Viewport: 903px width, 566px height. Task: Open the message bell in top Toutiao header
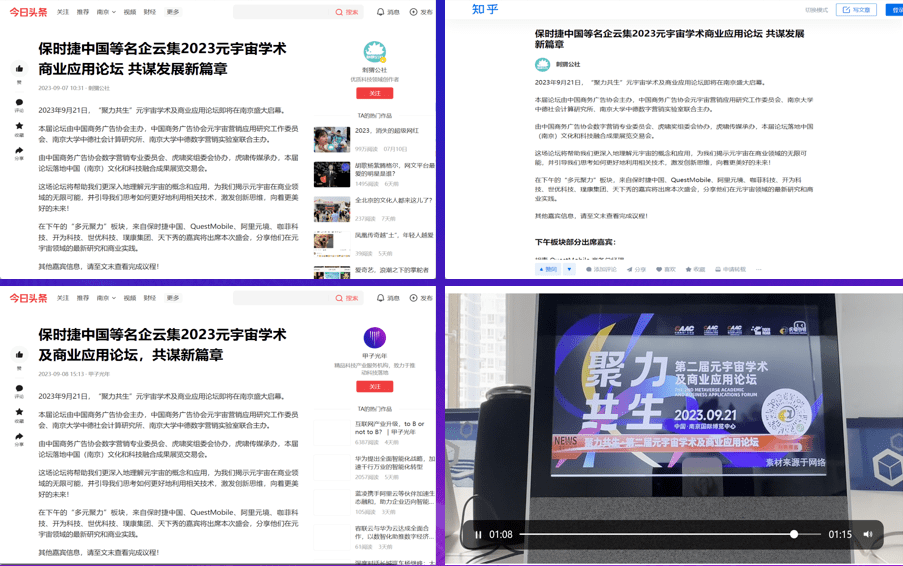pos(381,12)
